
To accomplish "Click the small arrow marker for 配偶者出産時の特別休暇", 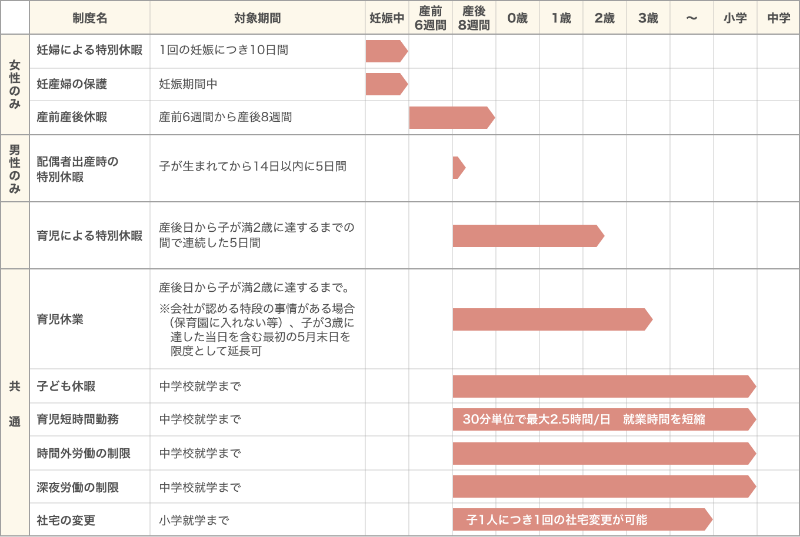I will pyautogui.click(x=459, y=168).
